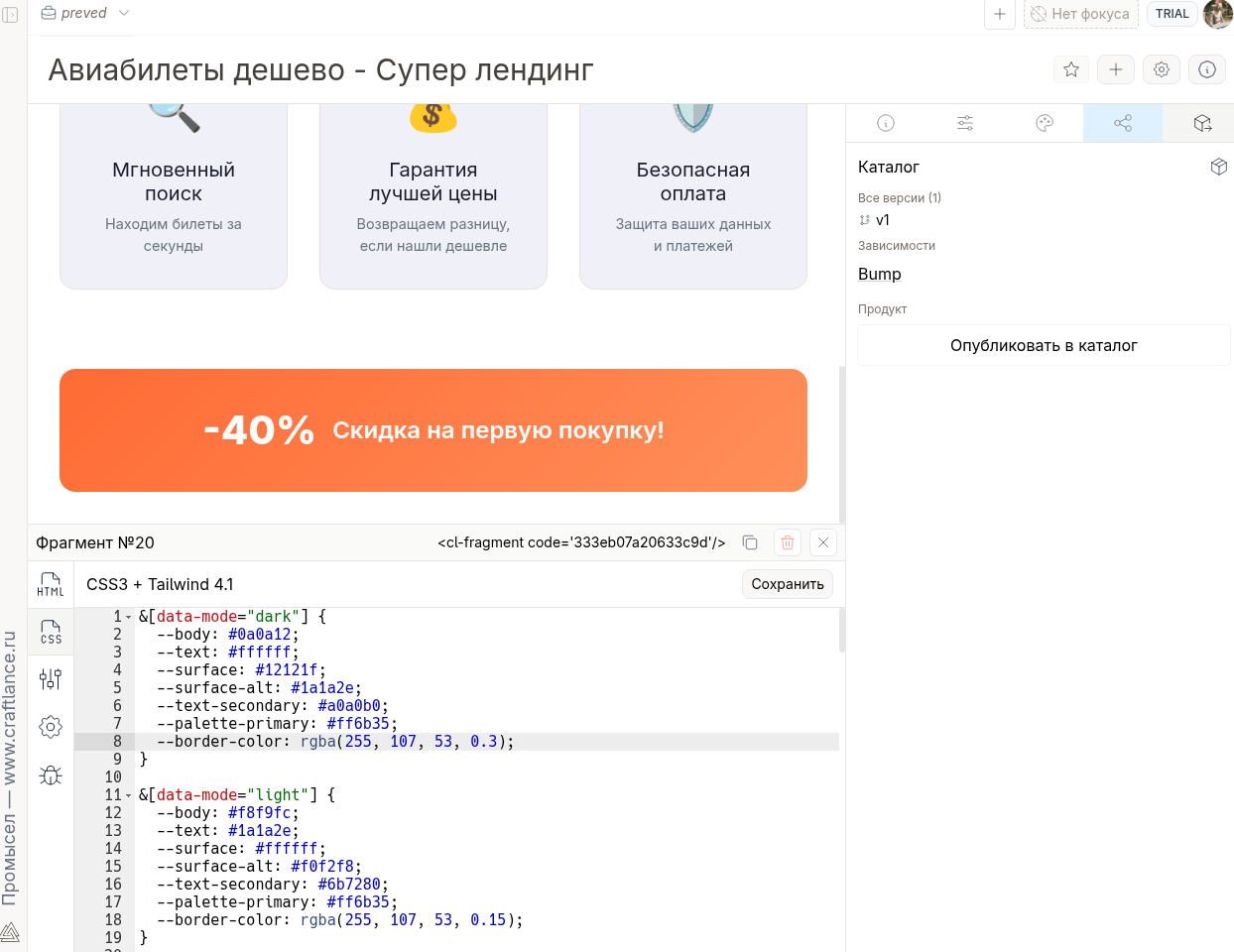
Task: Open the Bump dependency link
Action: click(x=879, y=274)
